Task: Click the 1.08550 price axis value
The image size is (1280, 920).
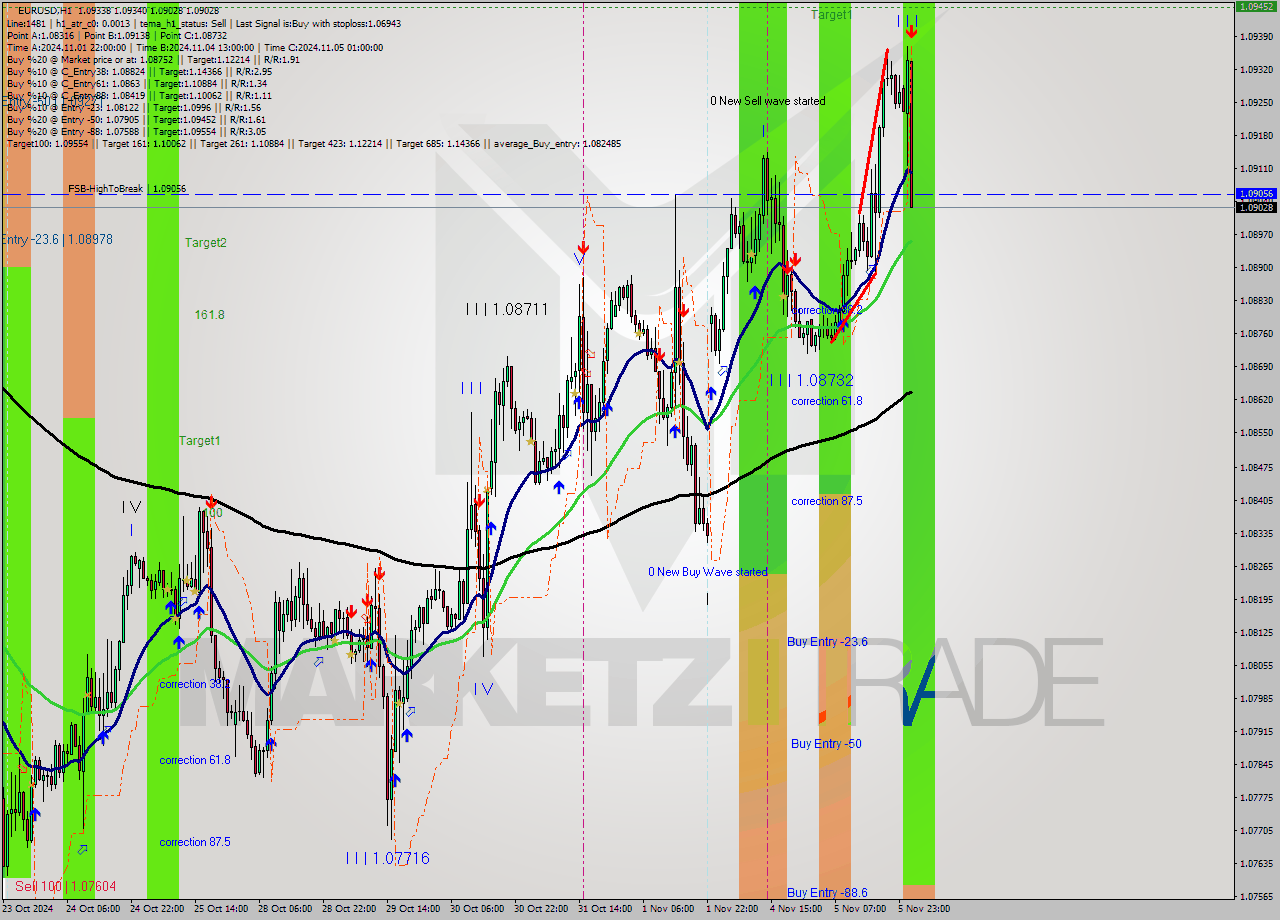Action: [1256, 433]
